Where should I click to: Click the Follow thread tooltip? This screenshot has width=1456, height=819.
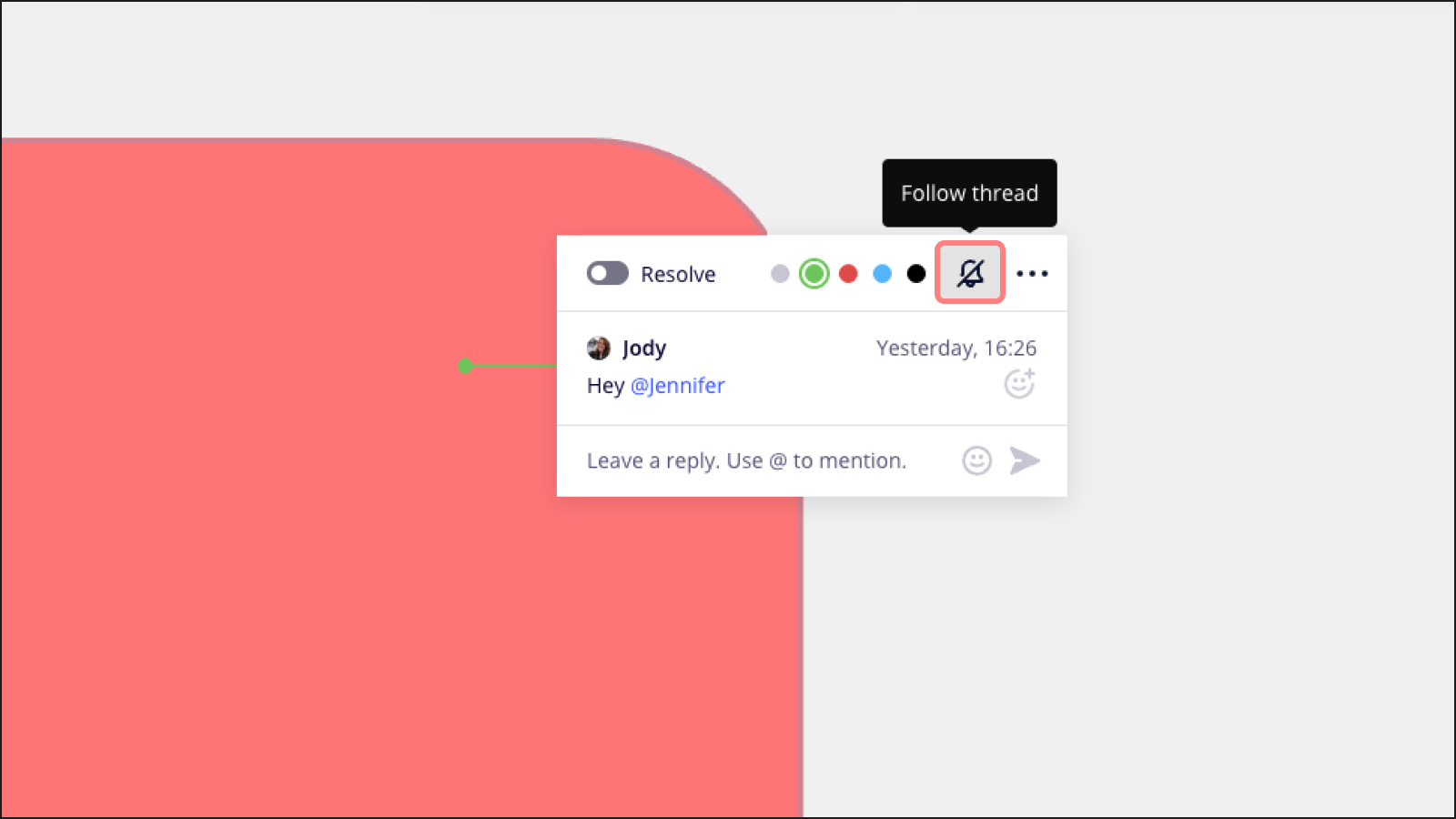coord(969,193)
